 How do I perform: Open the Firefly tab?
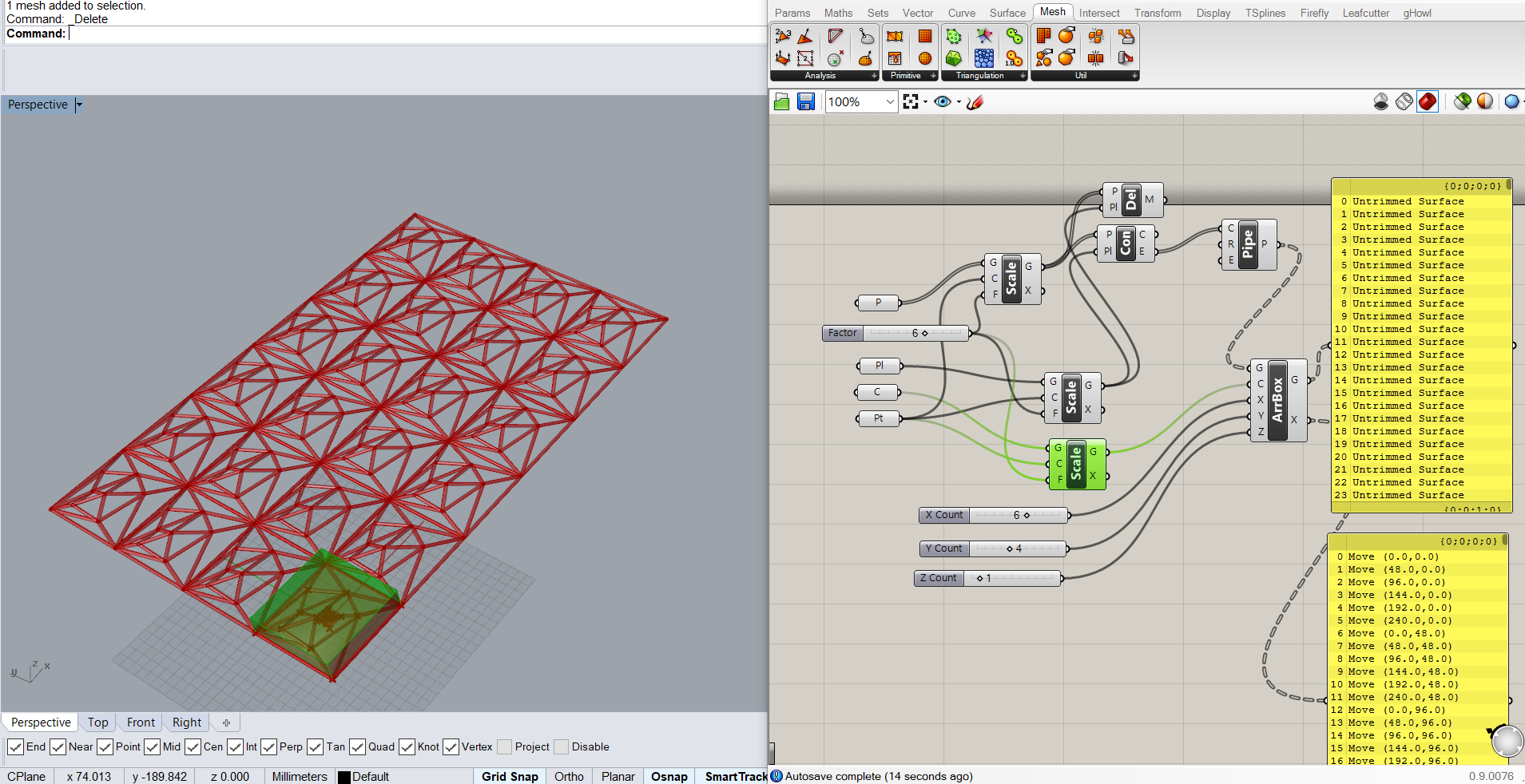pos(1314,13)
